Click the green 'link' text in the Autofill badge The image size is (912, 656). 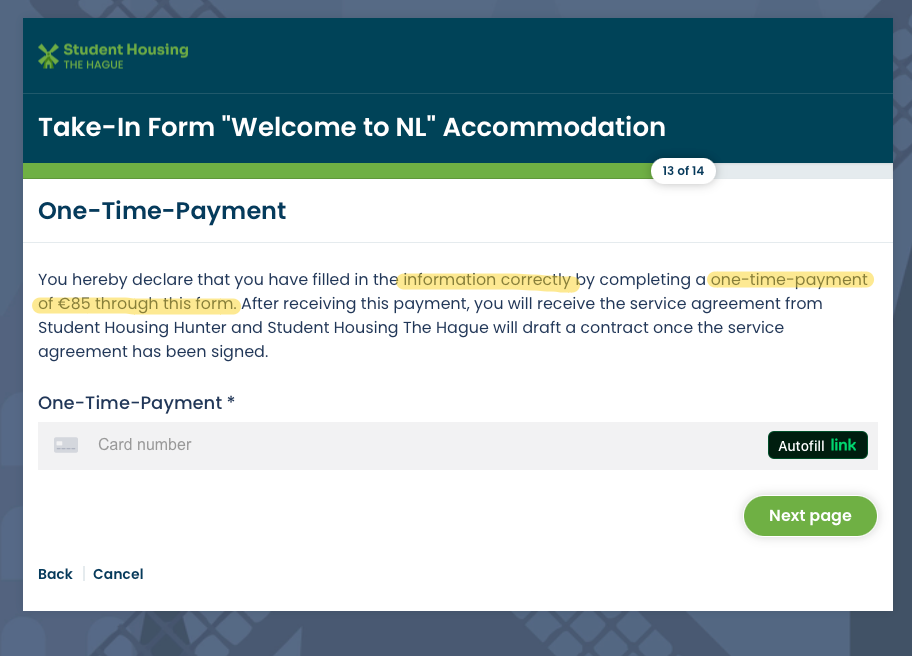coord(845,444)
